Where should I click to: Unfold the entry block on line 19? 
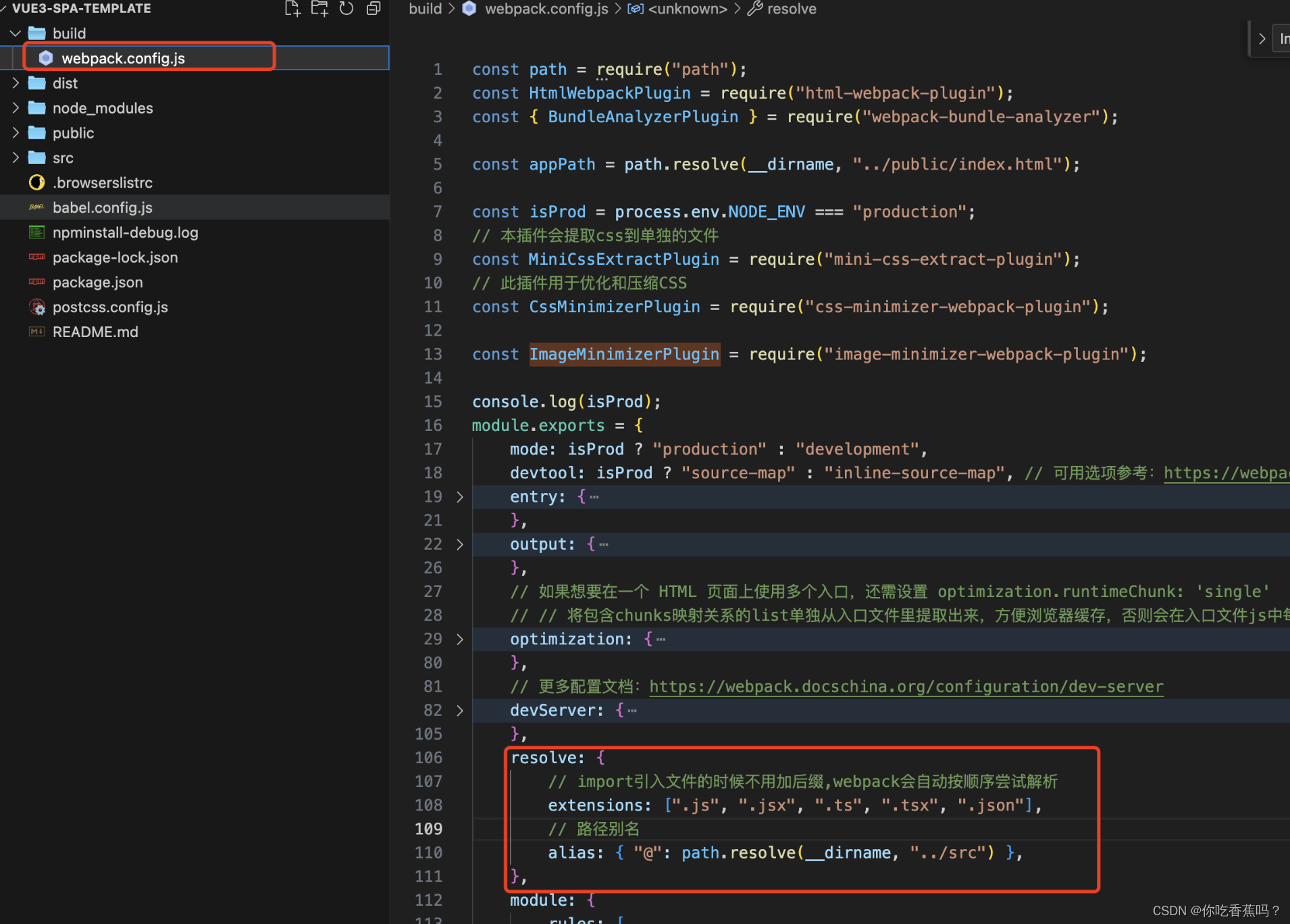[460, 497]
